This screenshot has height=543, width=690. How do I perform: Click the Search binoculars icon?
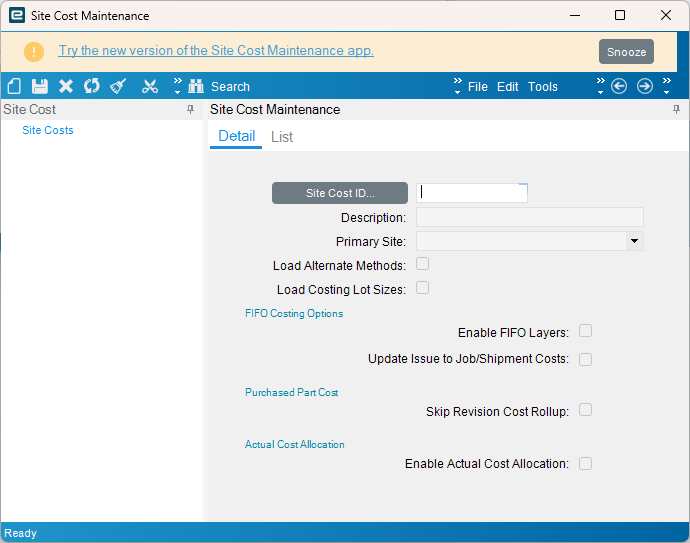point(196,86)
